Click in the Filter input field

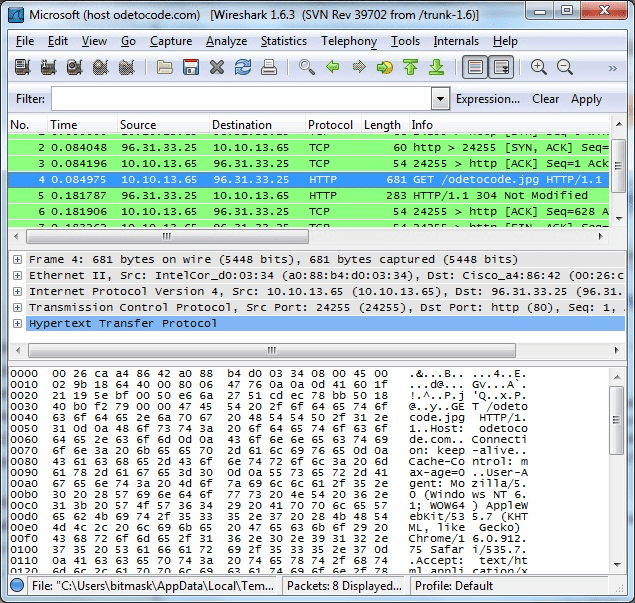click(x=240, y=100)
